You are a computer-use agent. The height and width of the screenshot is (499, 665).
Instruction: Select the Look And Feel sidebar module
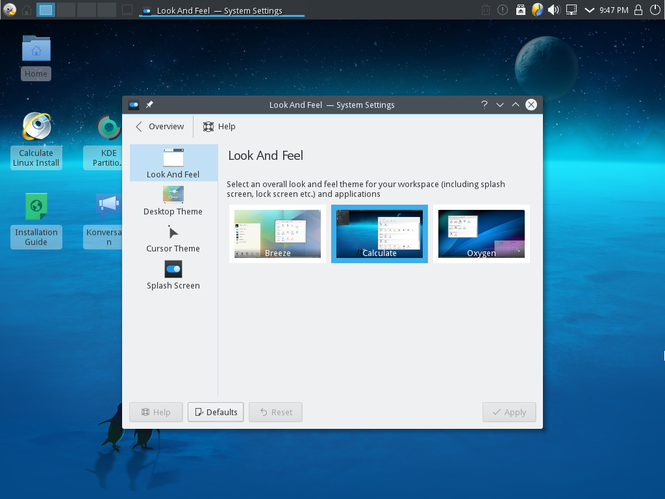click(x=173, y=163)
